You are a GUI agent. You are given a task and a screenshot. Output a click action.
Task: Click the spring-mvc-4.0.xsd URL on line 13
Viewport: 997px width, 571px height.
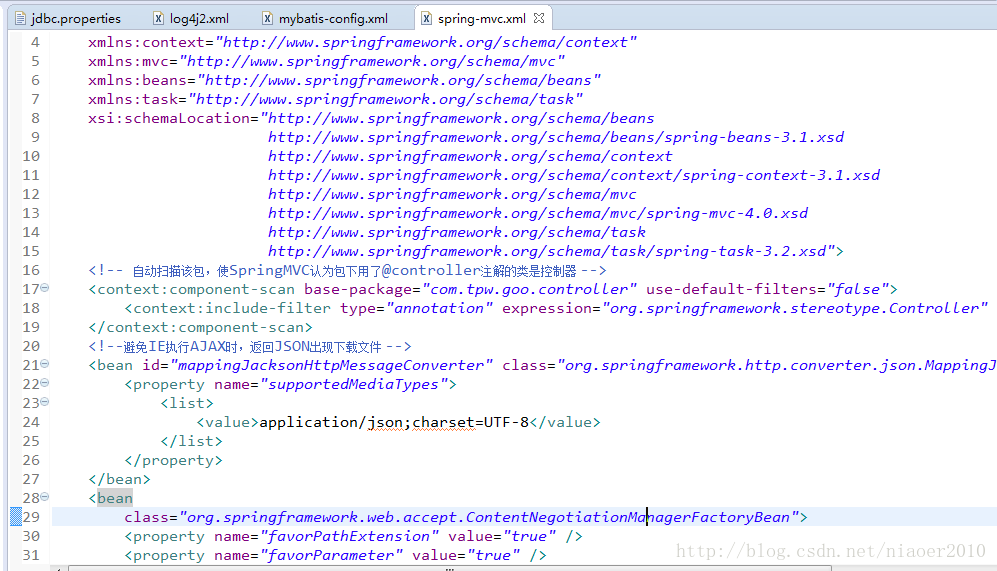[538, 214]
